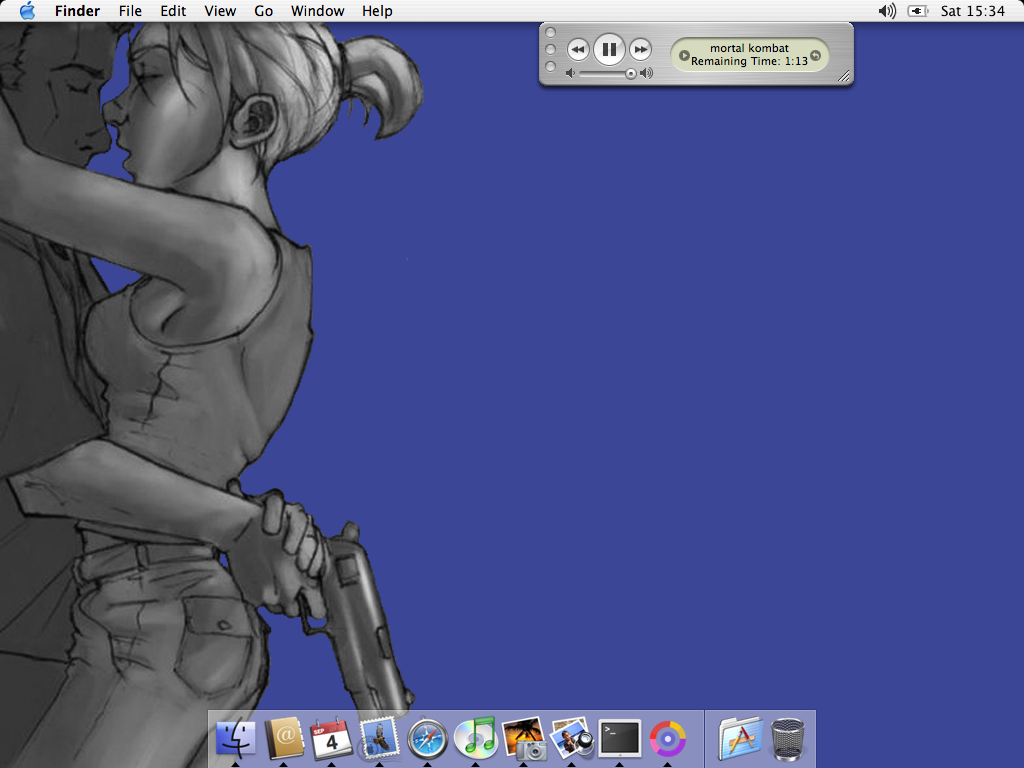
Task: Open the Go menu
Action: click(263, 11)
